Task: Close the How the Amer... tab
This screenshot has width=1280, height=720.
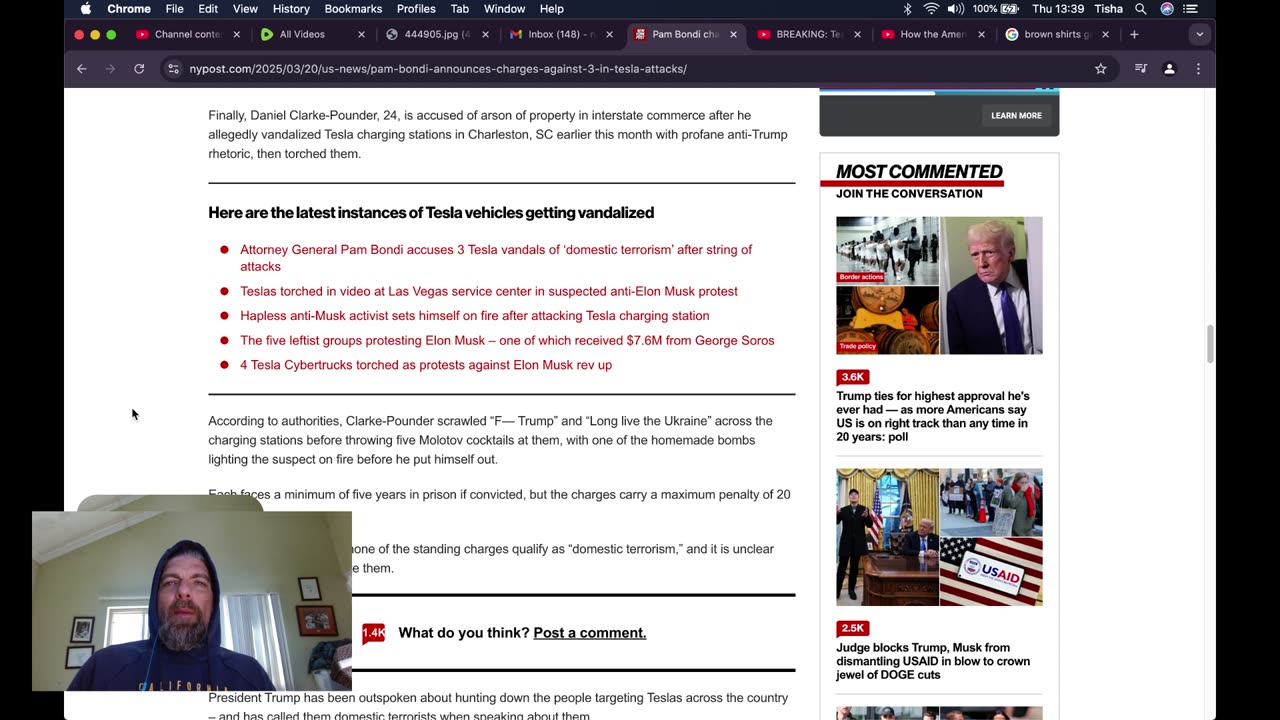Action: [981, 34]
